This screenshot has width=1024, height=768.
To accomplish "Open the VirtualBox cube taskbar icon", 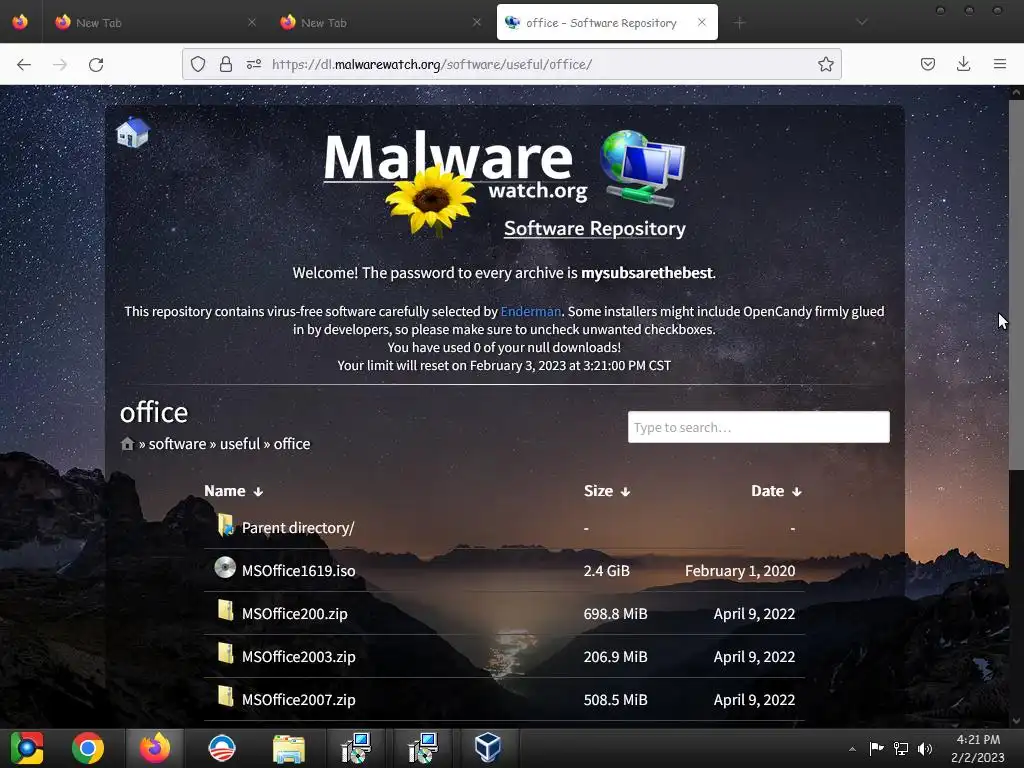I will coord(487,748).
